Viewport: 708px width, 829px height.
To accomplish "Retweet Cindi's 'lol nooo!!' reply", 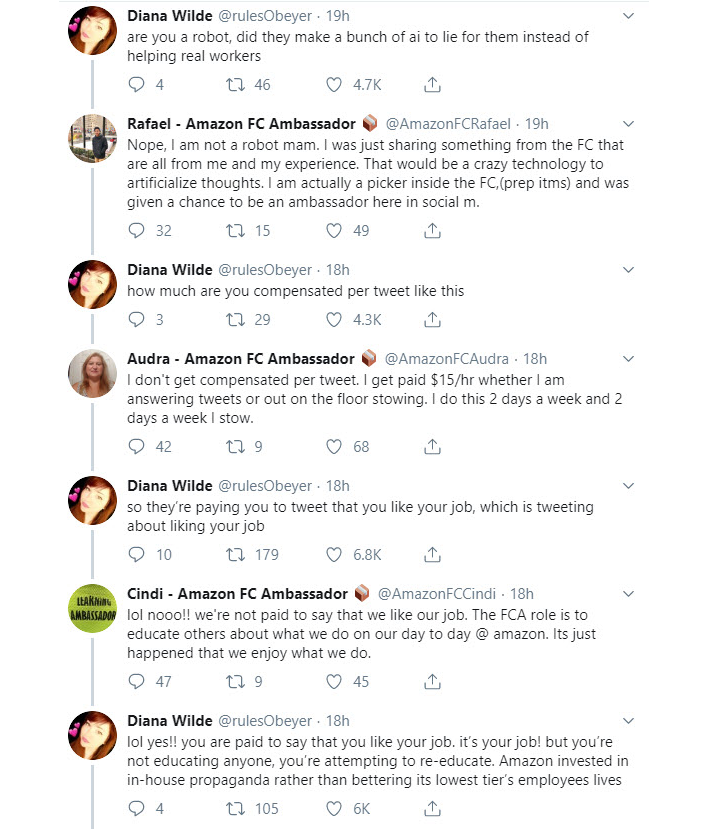I will tap(235, 681).
